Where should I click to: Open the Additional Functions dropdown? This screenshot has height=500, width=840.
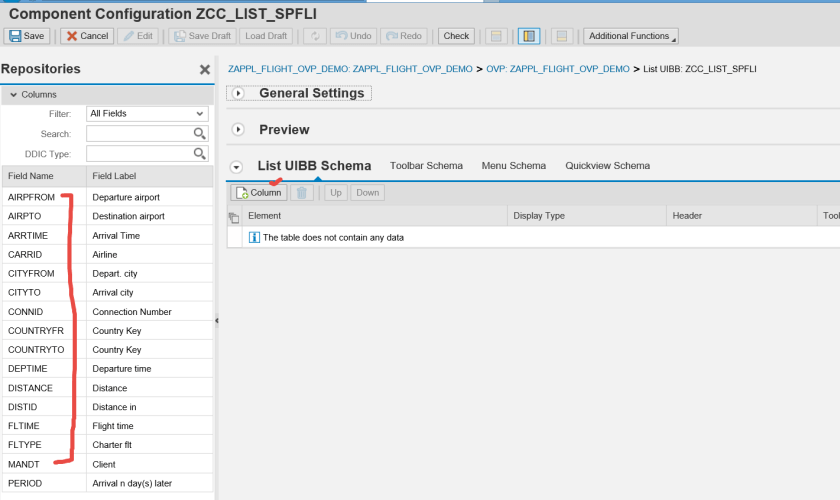pyautogui.click(x=631, y=36)
